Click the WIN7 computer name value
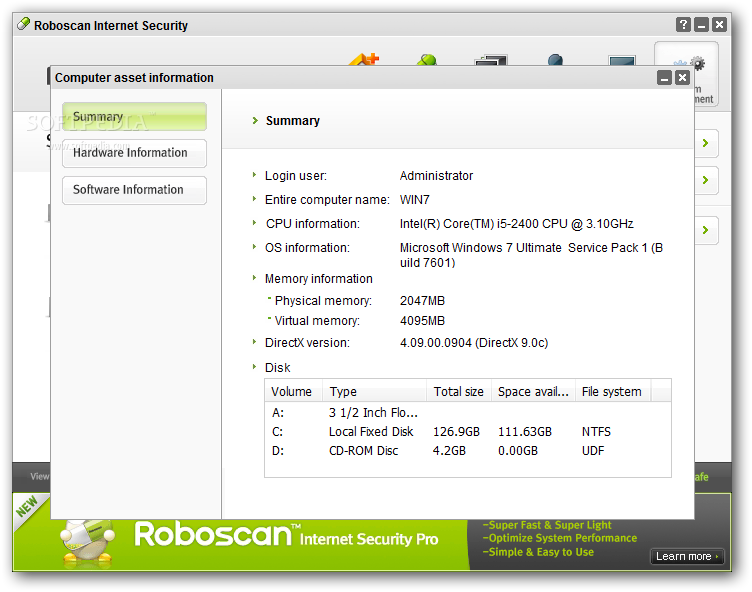Image resolution: width=752 pixels, height=592 pixels. point(415,200)
